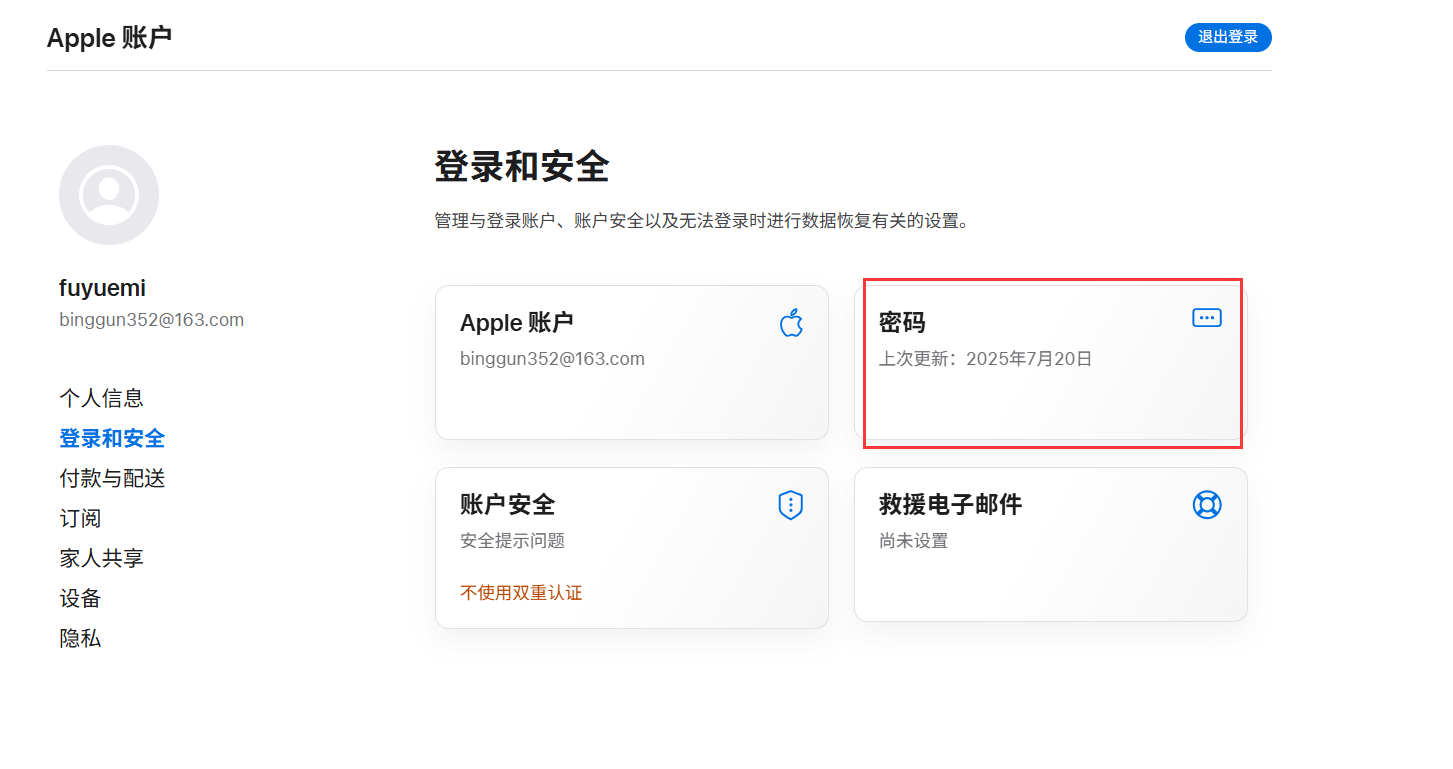Click the shield icon on 账户安全 card
Image resolution: width=1453 pixels, height=769 pixels.
click(791, 505)
